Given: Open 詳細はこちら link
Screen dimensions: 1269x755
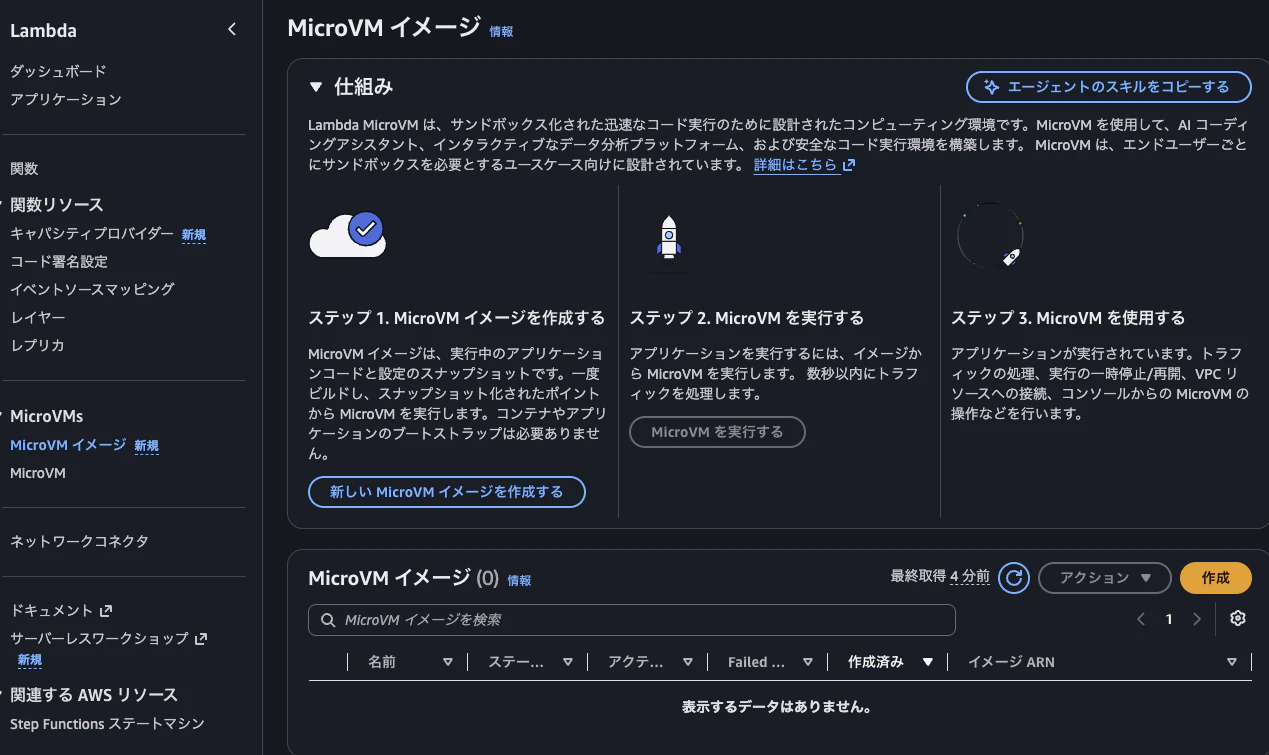Looking at the screenshot, I should (x=795, y=166).
